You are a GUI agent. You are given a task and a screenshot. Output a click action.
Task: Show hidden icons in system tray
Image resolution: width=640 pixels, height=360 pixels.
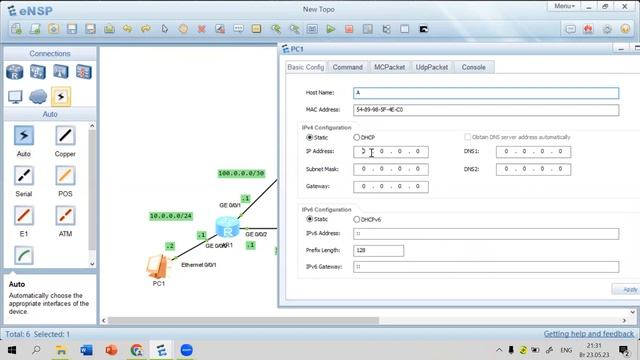coord(499,350)
